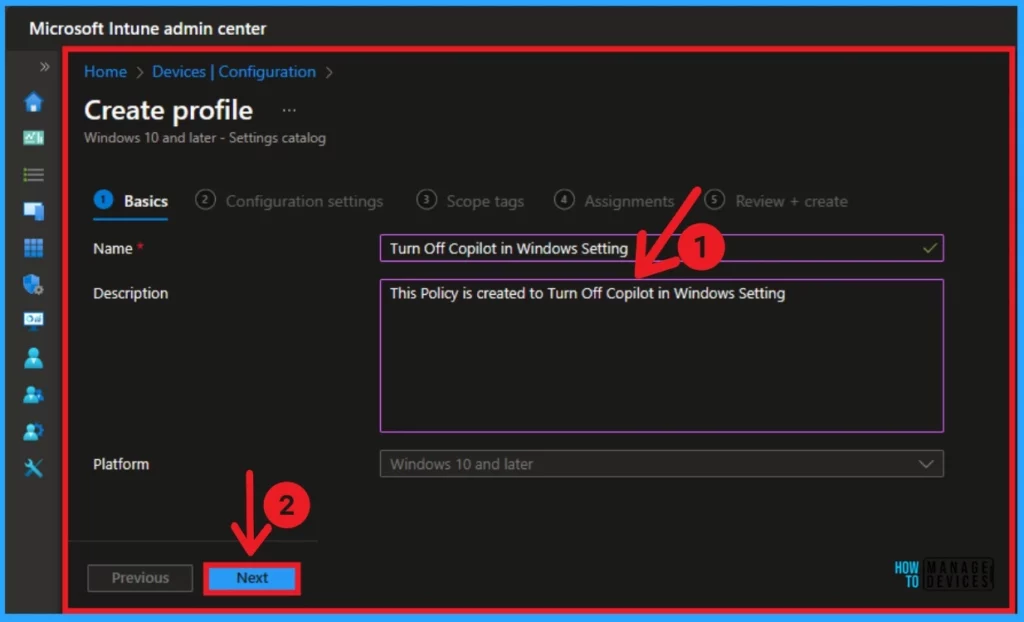The width and height of the screenshot is (1024, 622).
Task: Open Users person icon in sidebar
Action: pos(33,357)
